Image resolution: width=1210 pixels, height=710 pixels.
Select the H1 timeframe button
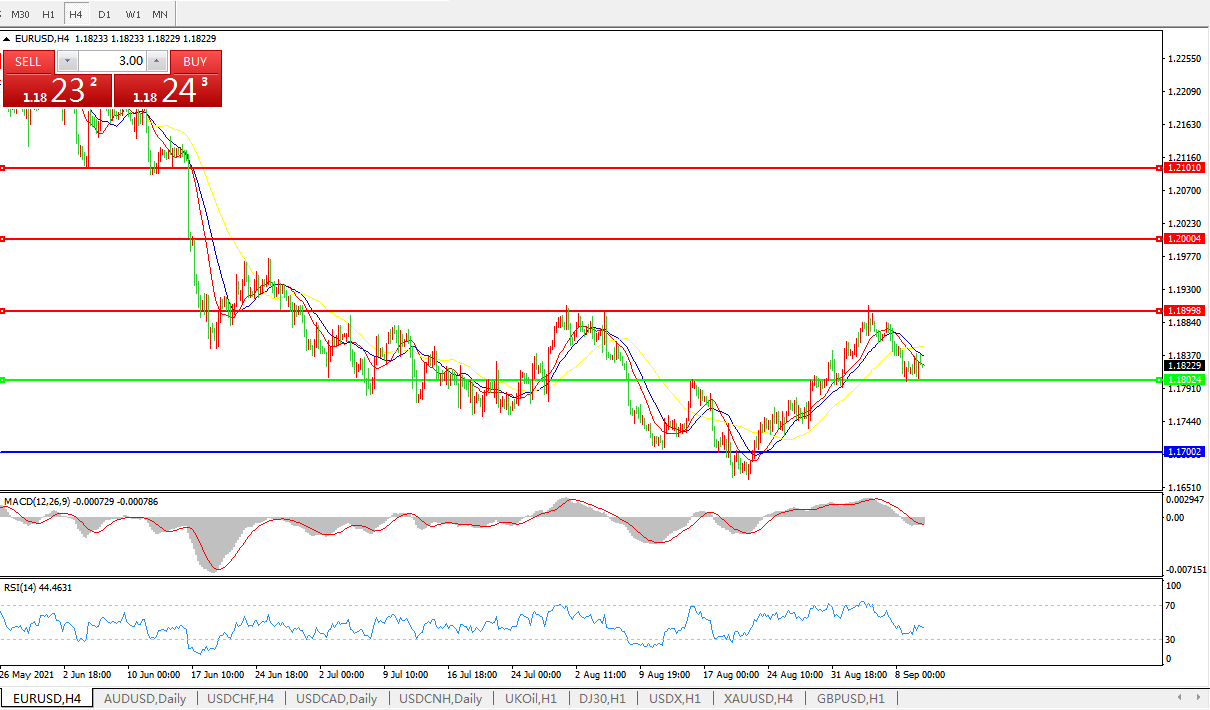coord(48,14)
